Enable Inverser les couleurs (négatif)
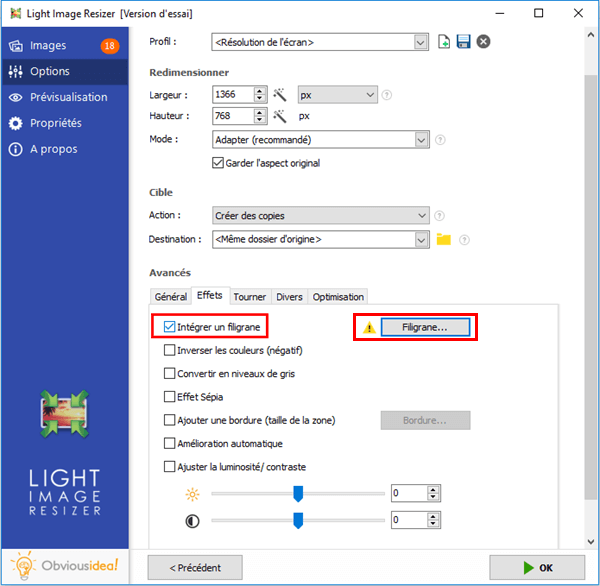 coord(170,350)
